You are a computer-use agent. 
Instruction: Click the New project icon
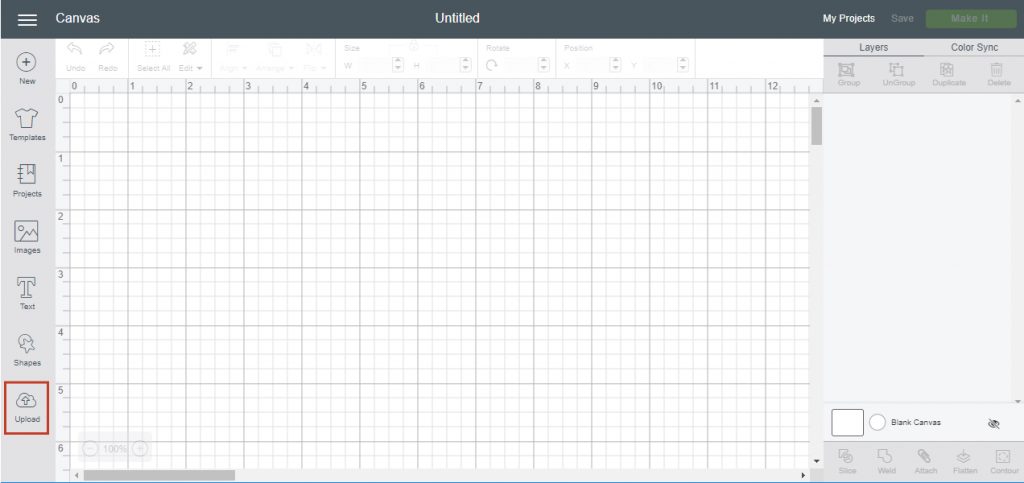coord(27,62)
